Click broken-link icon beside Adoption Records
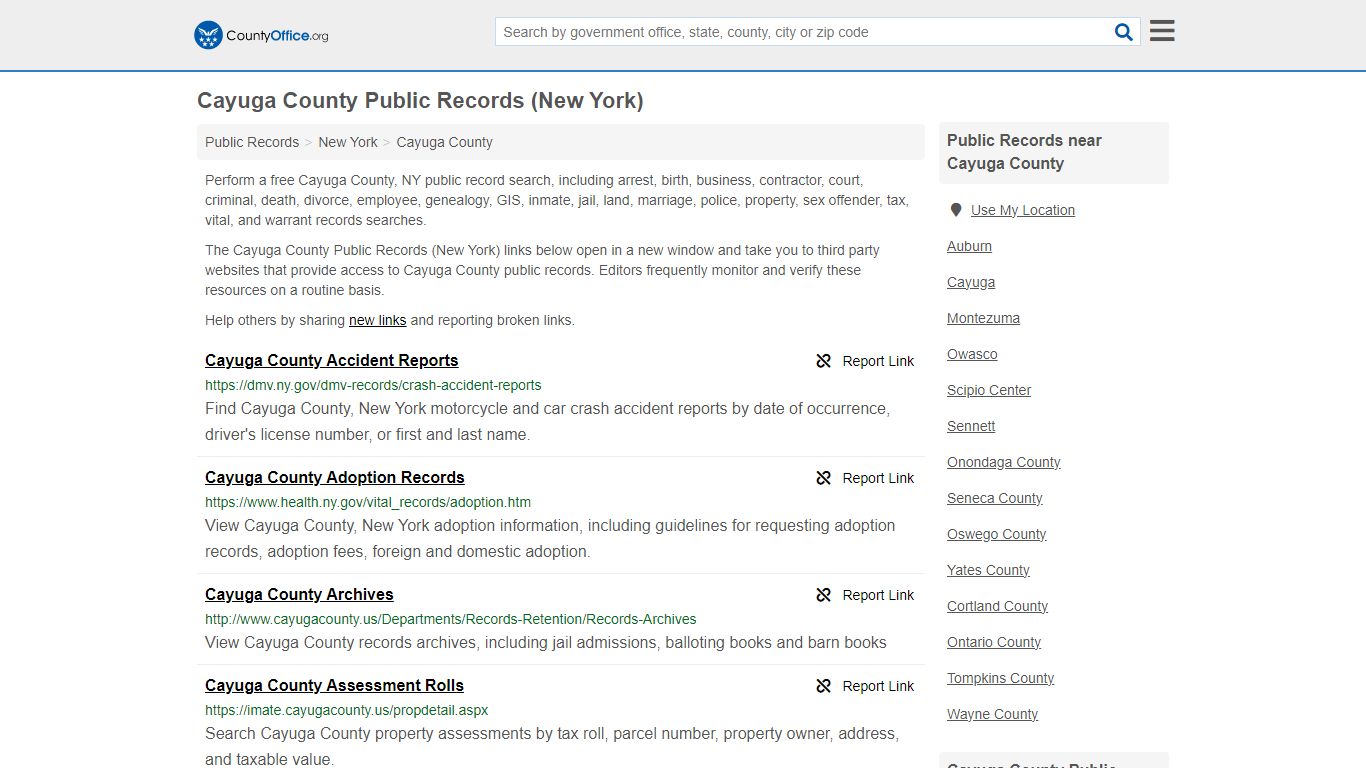The width and height of the screenshot is (1366, 768). (824, 478)
